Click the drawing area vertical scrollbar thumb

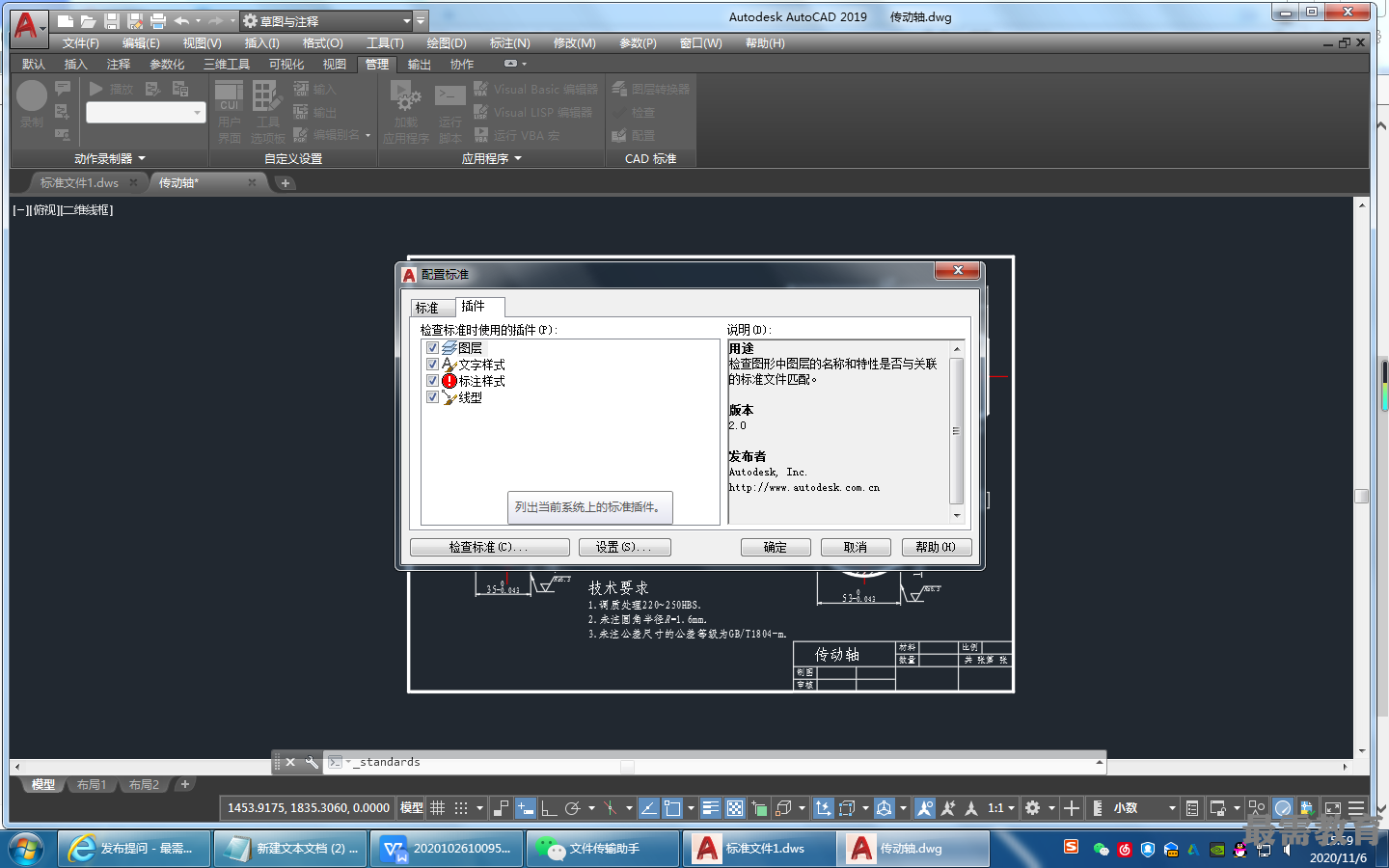pos(1362,496)
